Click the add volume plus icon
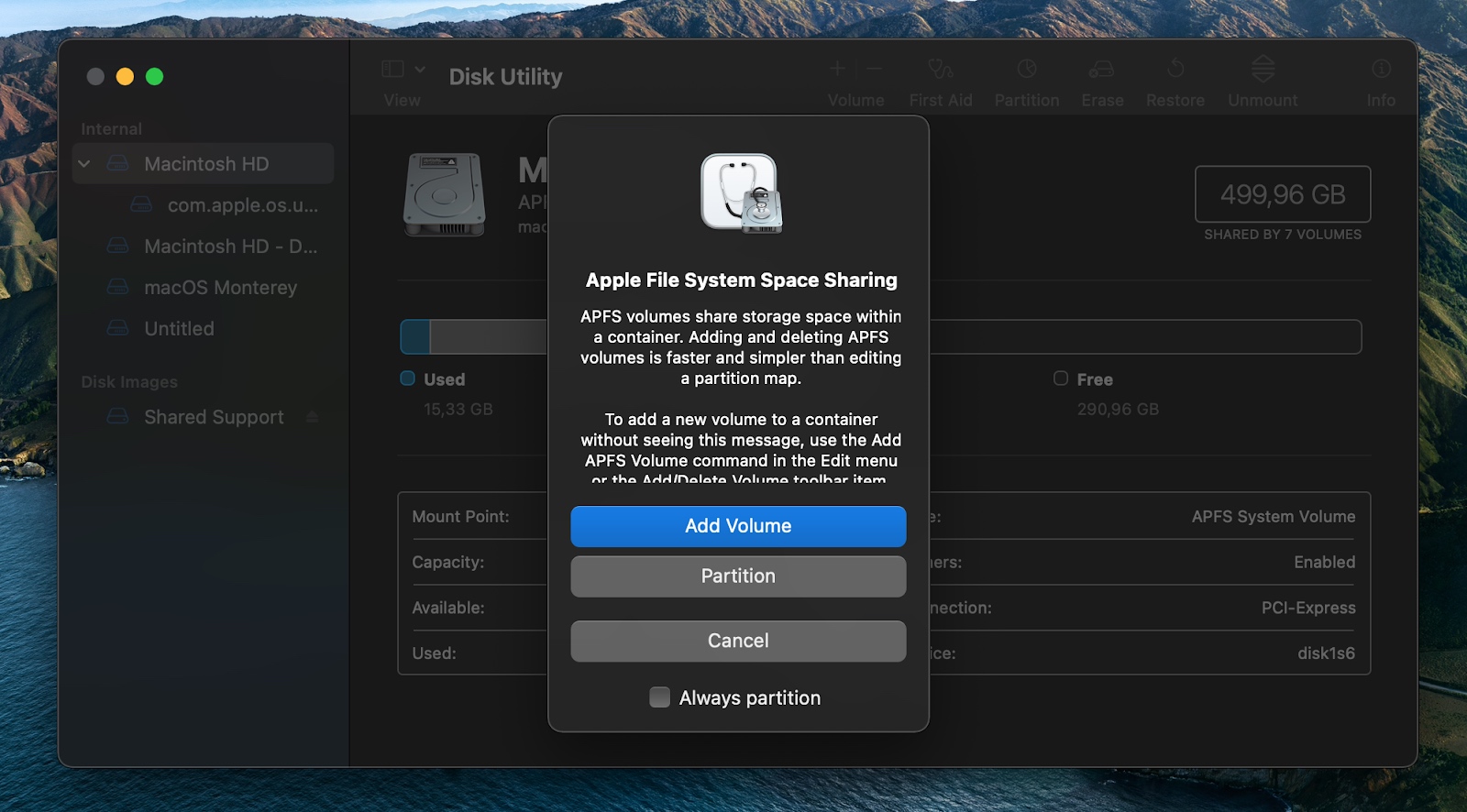This screenshot has width=1467, height=812. point(837,69)
